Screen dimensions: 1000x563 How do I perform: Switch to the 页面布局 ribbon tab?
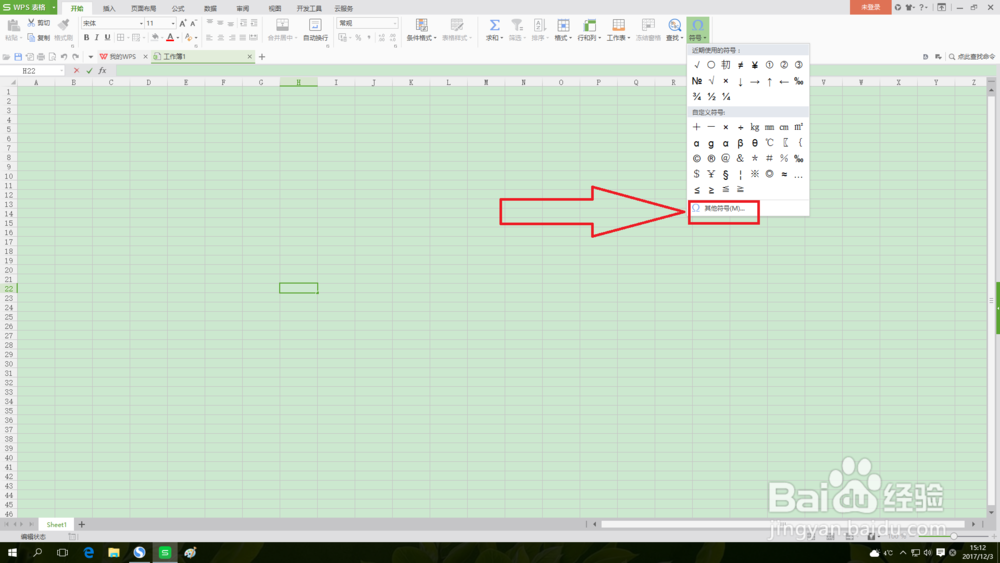tap(143, 8)
